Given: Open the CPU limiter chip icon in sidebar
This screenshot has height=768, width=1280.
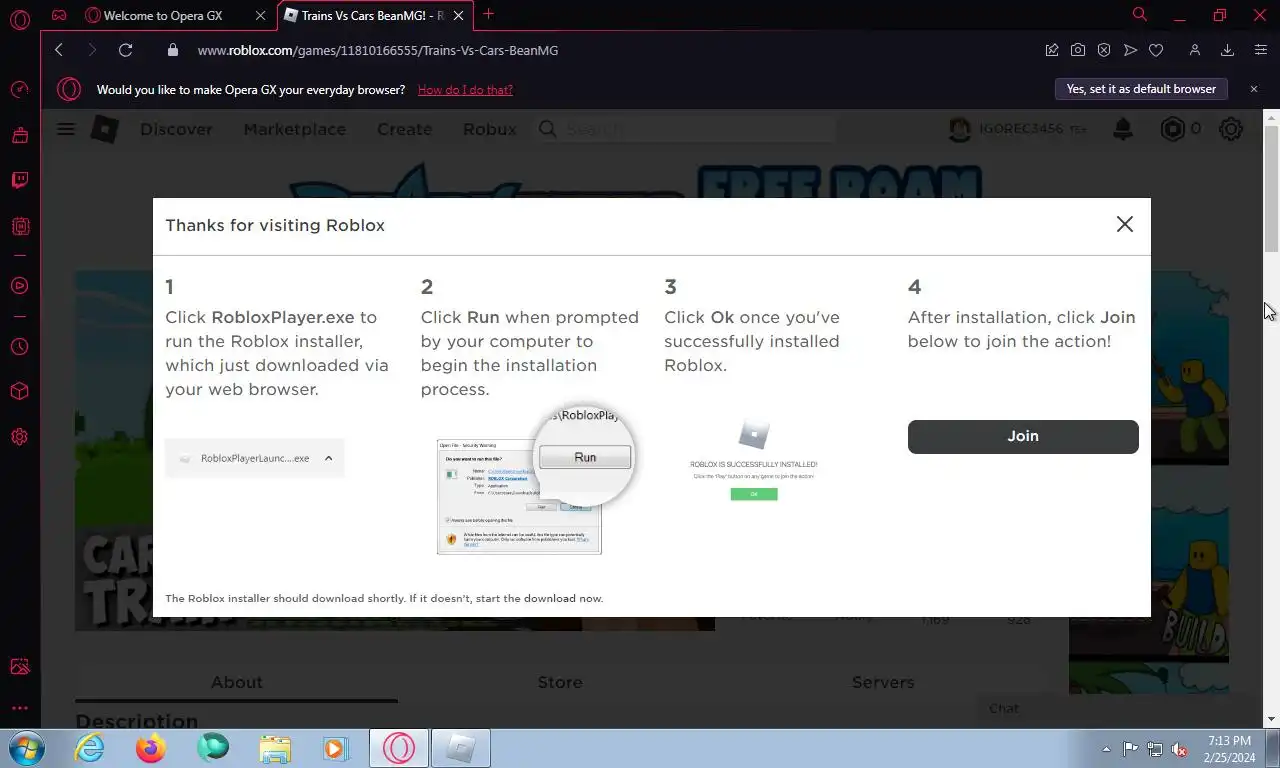Looking at the screenshot, I should 19,227.
